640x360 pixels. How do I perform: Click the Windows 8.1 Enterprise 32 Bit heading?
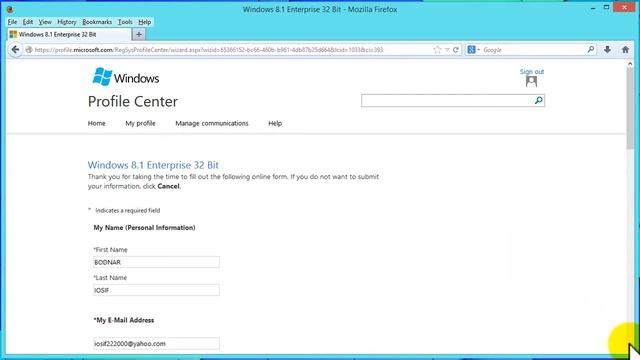(153, 165)
